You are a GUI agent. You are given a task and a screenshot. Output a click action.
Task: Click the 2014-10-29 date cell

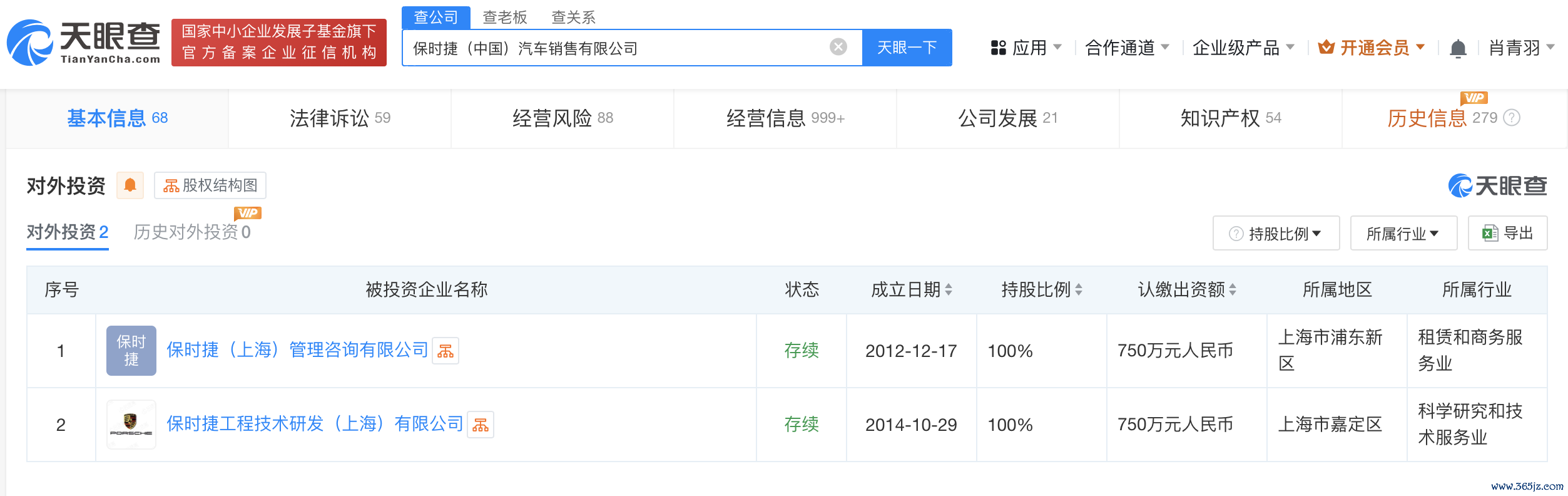point(911,425)
